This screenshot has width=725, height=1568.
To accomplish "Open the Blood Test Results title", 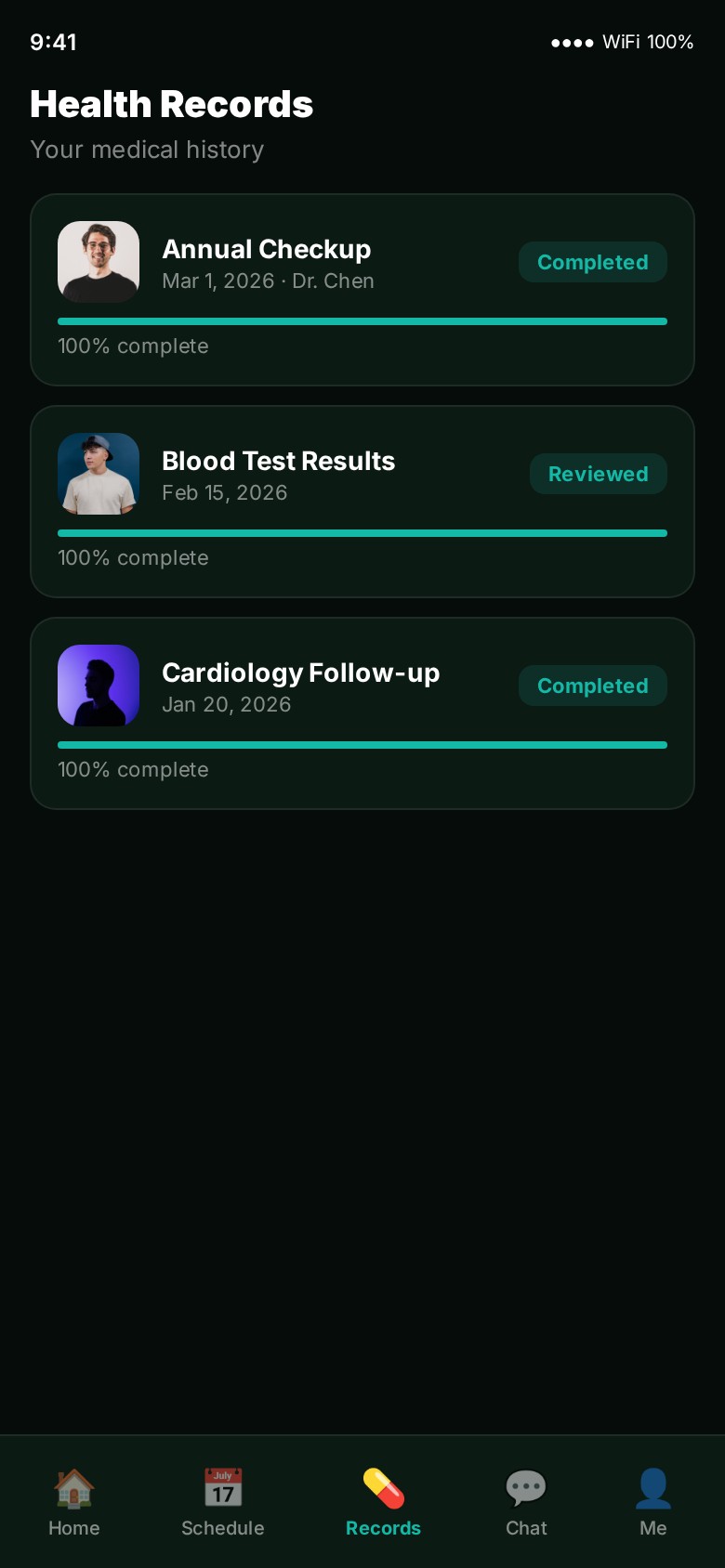I will (279, 461).
